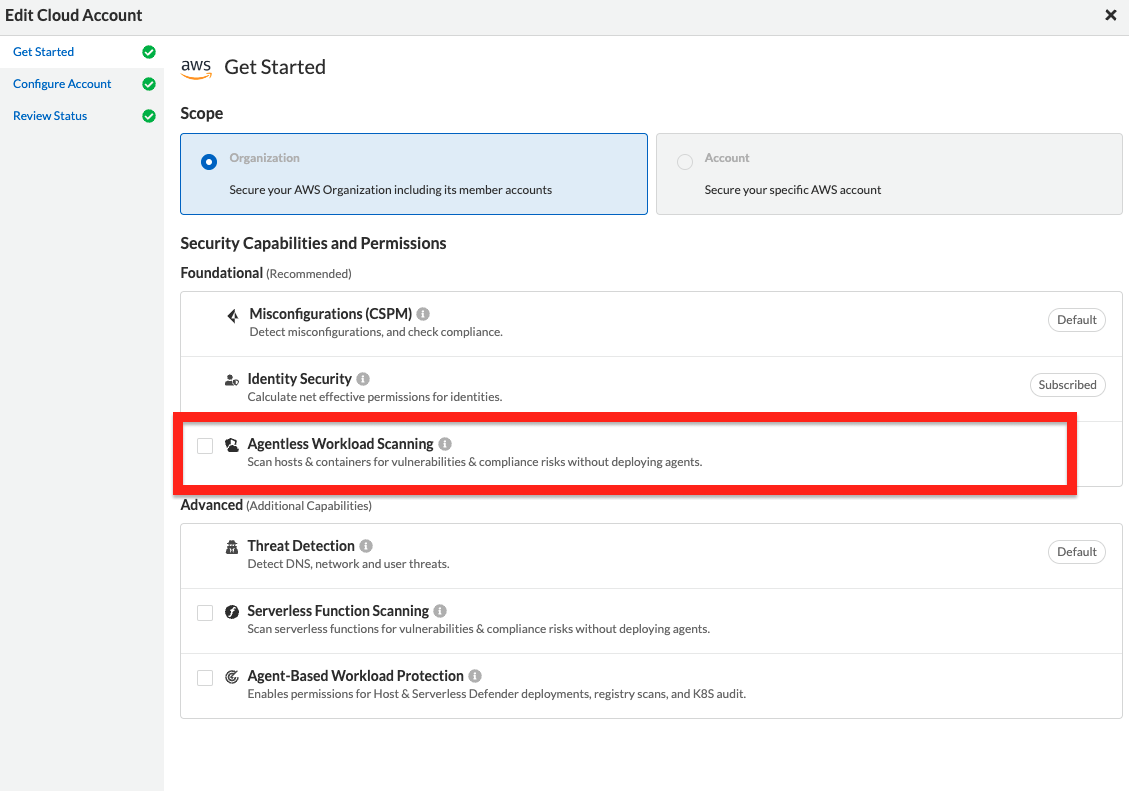Screen dimensions: 1129x791
Task: Click info icon next to Misconfigurations (CSPM)
Action: click(x=423, y=314)
